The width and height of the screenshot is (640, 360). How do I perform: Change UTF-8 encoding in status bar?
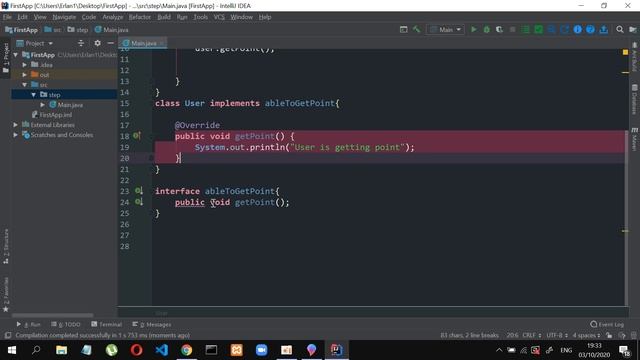557,335
